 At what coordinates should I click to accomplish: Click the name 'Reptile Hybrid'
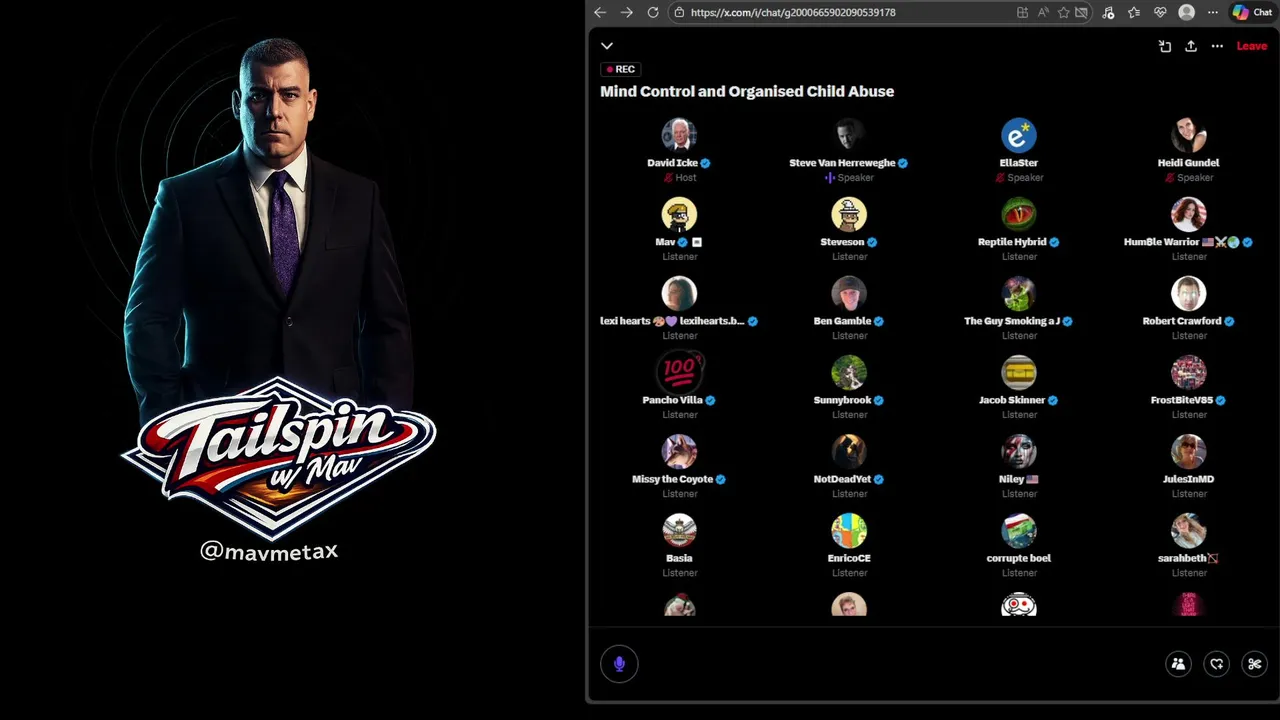point(1012,242)
